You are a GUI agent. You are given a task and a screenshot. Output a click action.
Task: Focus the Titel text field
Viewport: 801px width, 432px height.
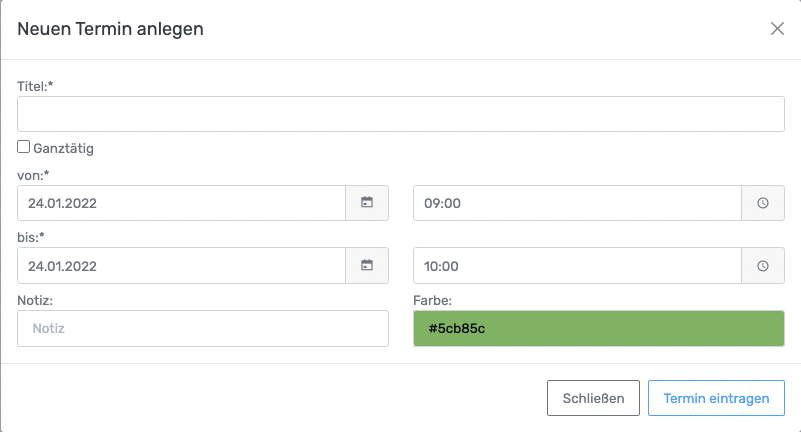[400, 114]
